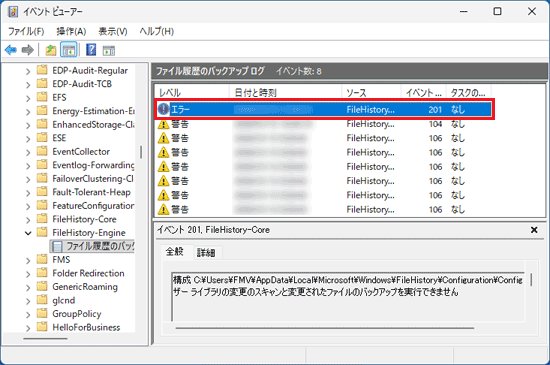Image resolution: width=550 pixels, height=365 pixels.
Task: Select the Fault-Tolerant-Heap tree item
Action: click(91, 192)
